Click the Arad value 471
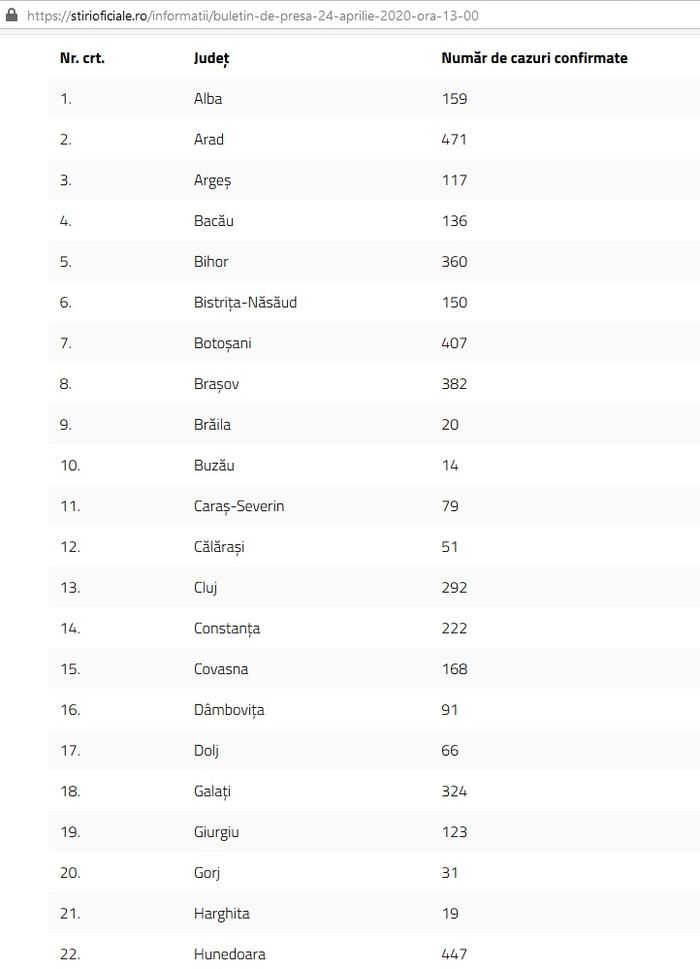 tap(454, 140)
